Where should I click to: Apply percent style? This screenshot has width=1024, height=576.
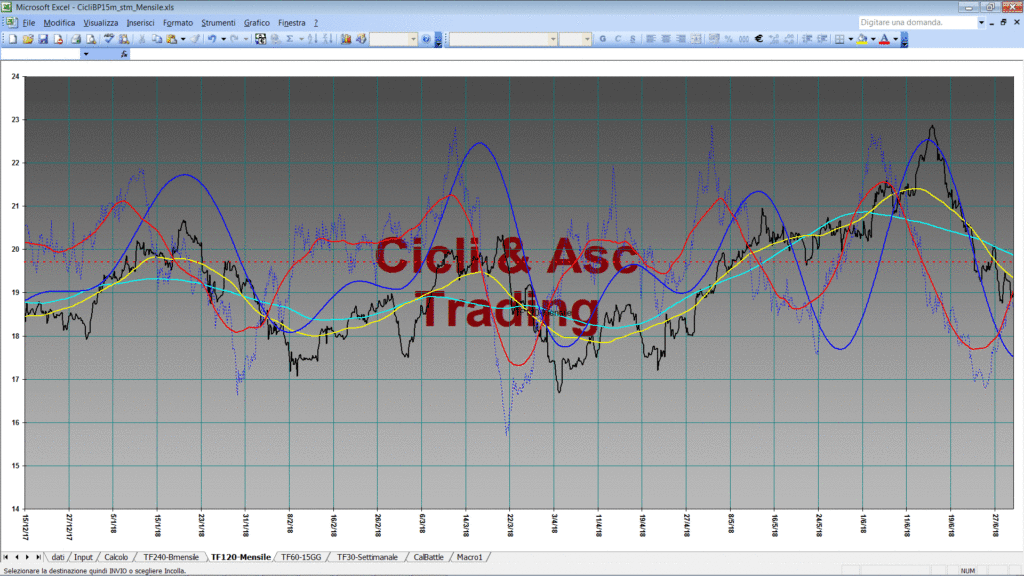tap(729, 39)
